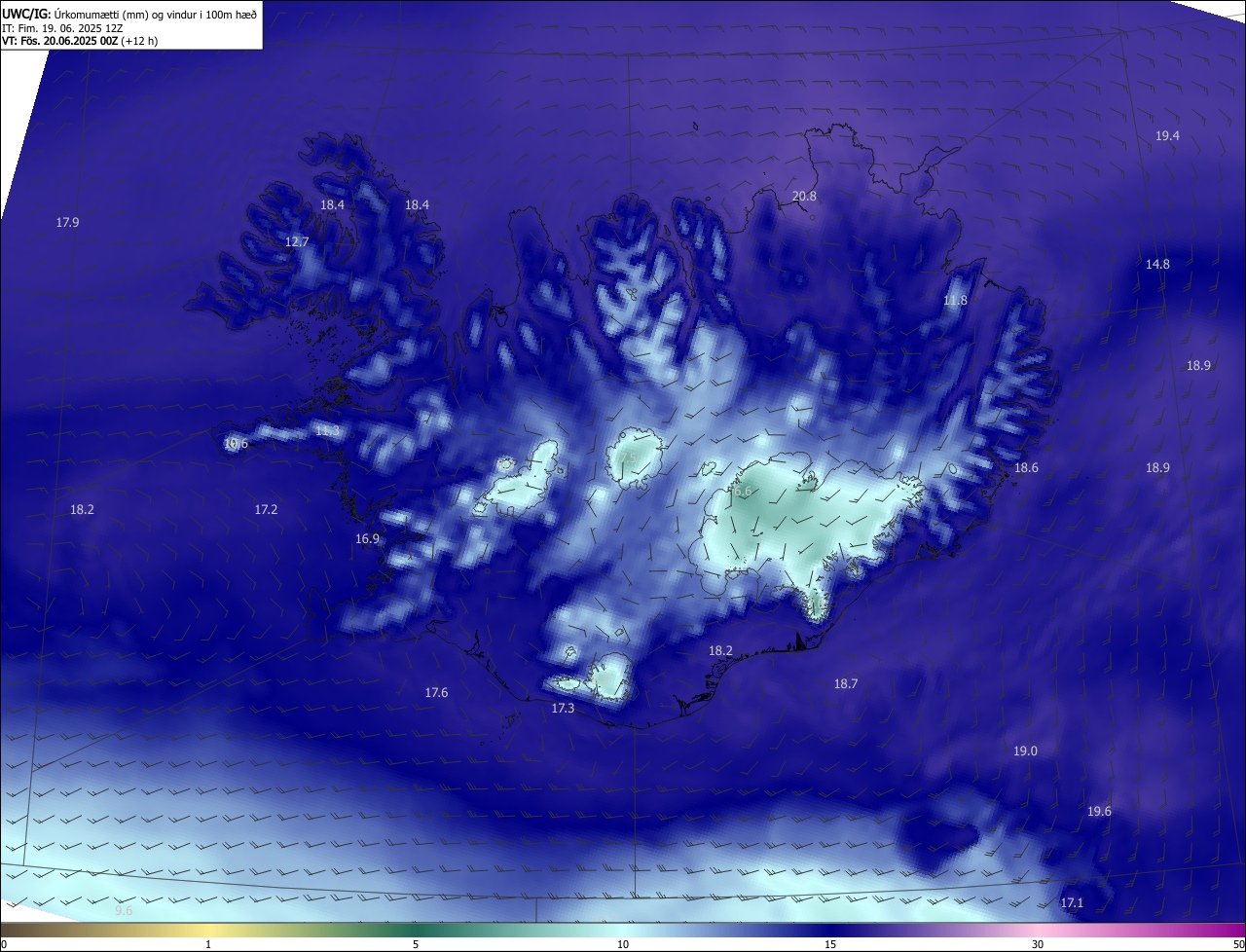Click the 17.1 value label
The width and height of the screenshot is (1246, 952).
(1072, 903)
